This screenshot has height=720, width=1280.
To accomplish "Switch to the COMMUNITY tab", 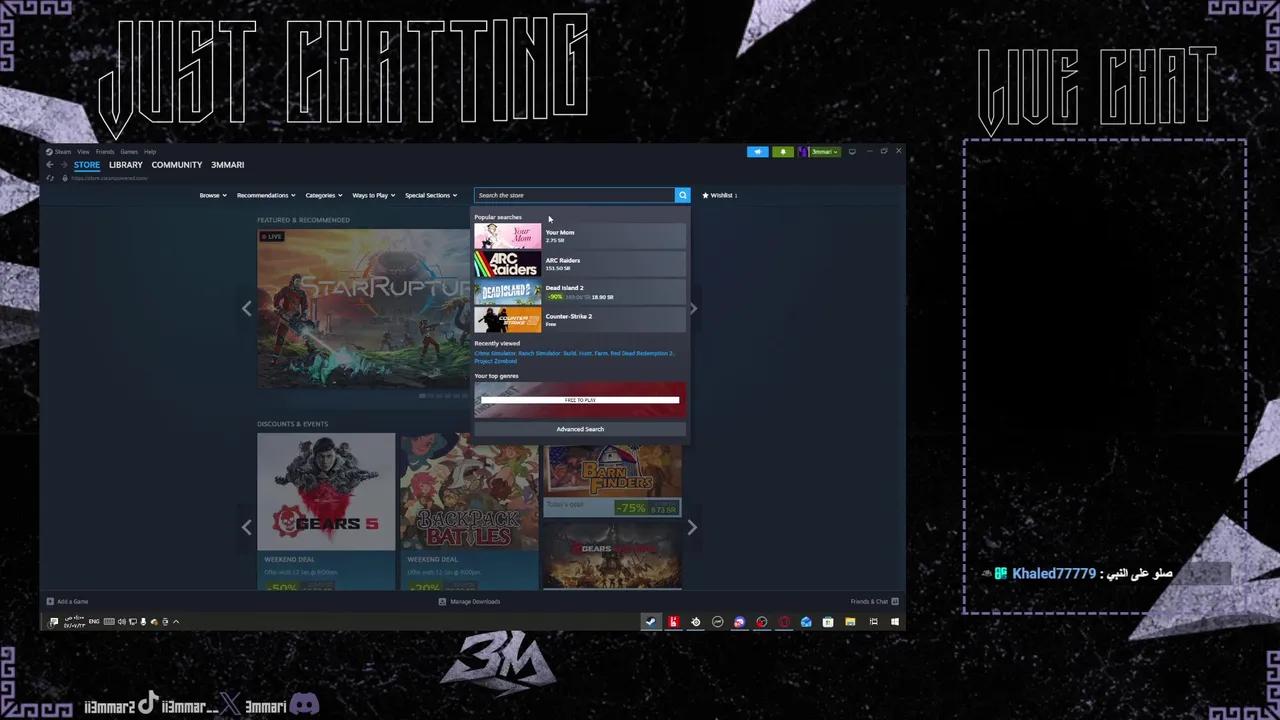I will tap(177, 165).
